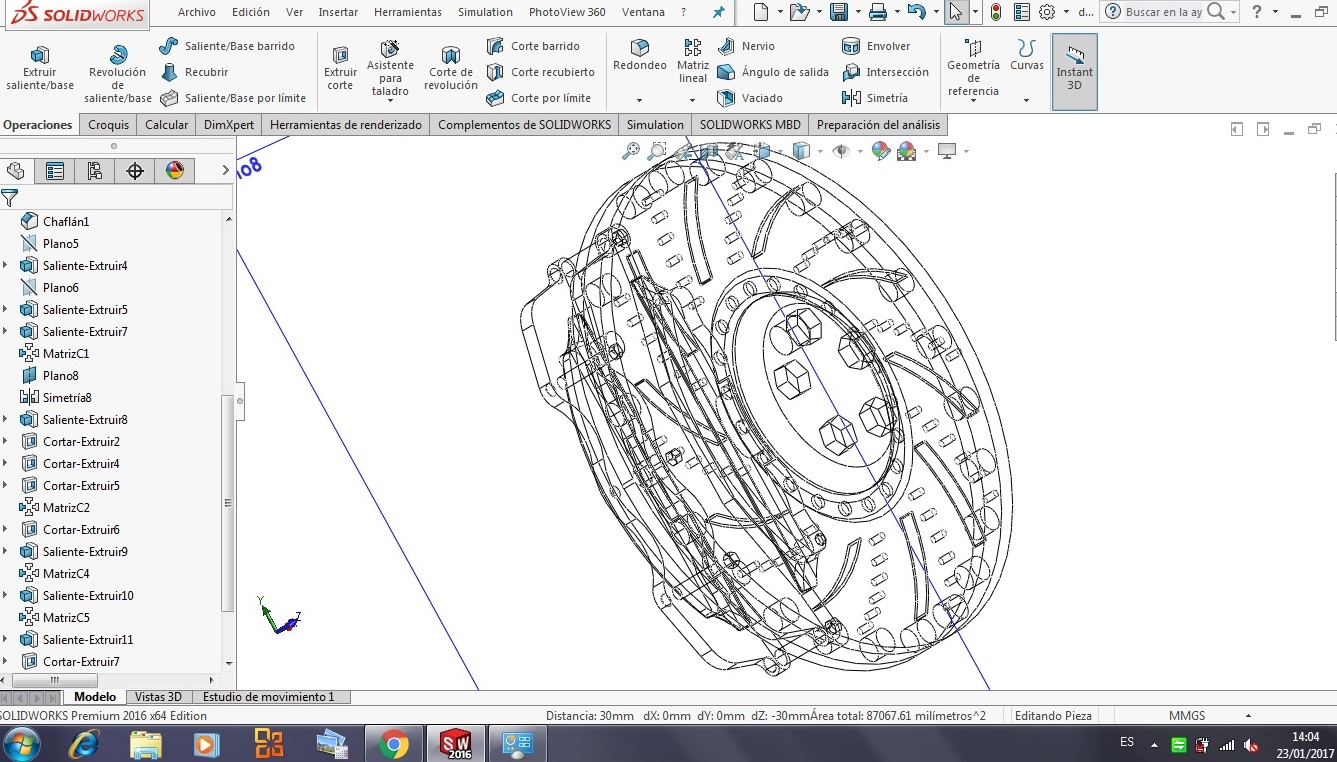The height and width of the screenshot is (762, 1337).
Task: Open the Curvas dropdown arrow
Action: point(1026,100)
